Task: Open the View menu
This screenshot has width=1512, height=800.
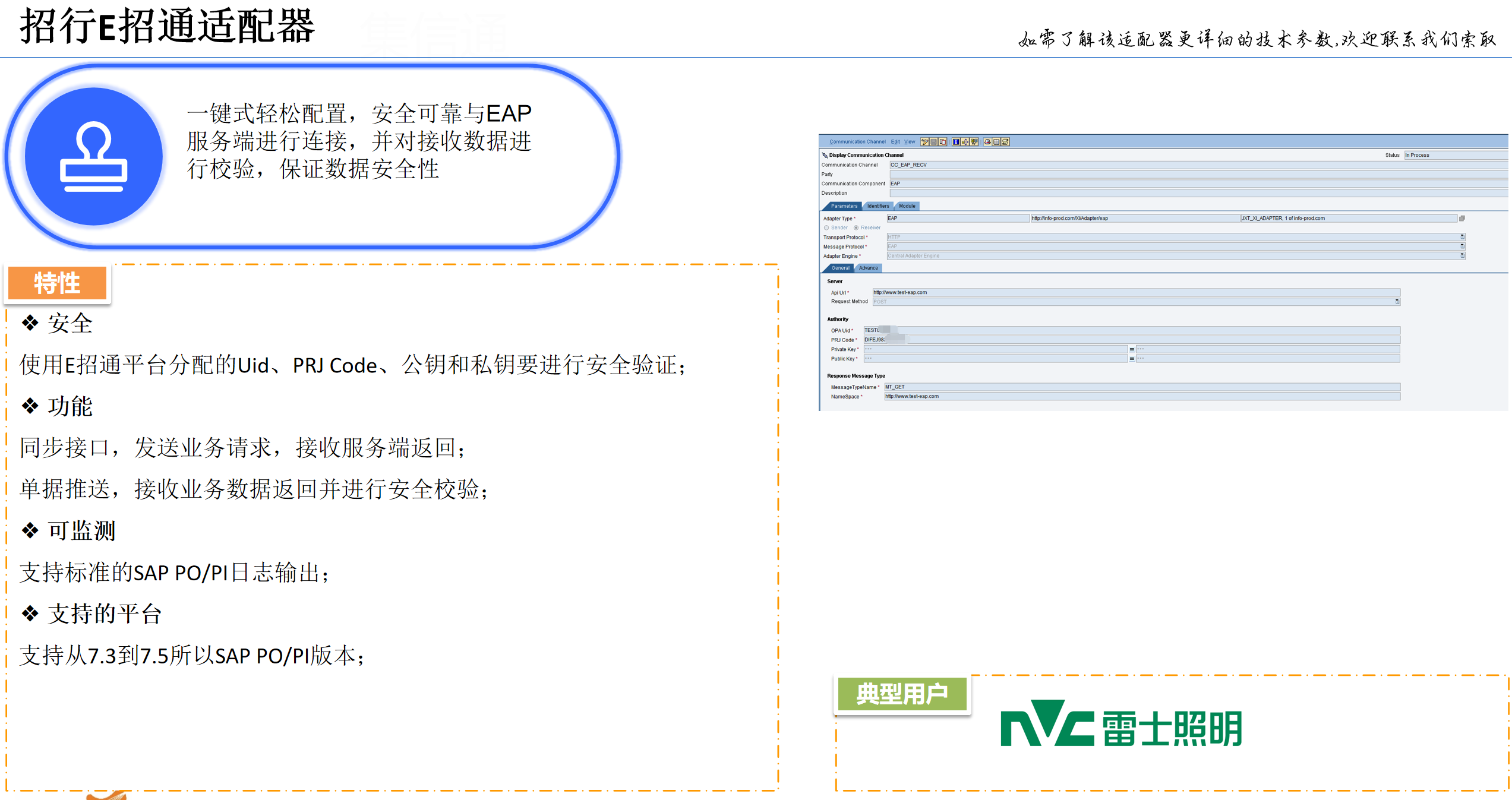Action: coord(910,142)
